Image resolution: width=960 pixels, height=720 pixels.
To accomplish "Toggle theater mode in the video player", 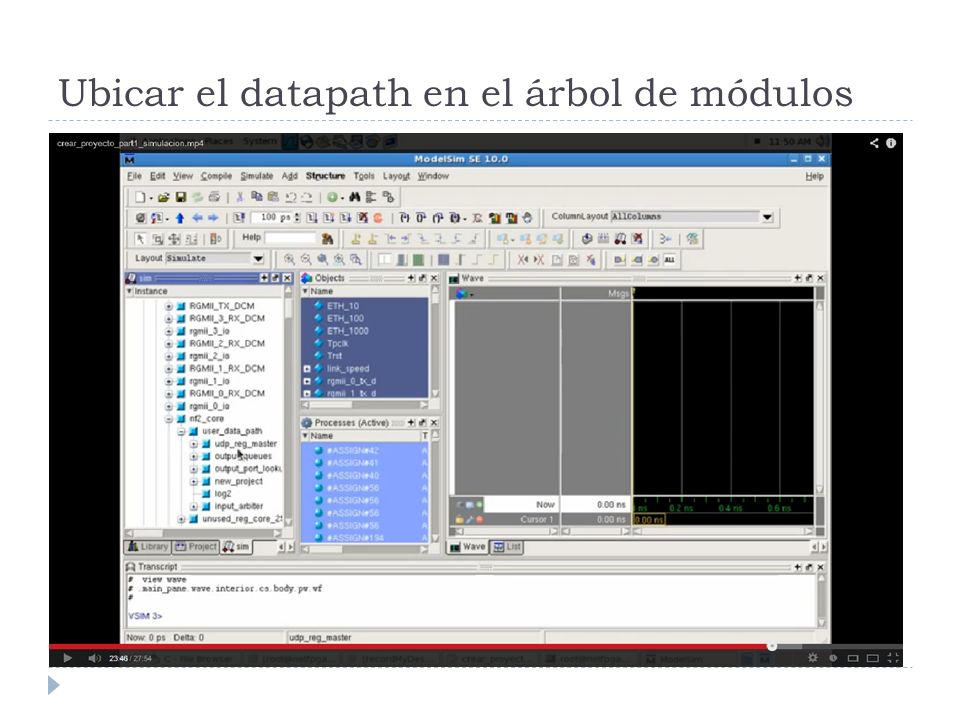I will tap(873, 658).
